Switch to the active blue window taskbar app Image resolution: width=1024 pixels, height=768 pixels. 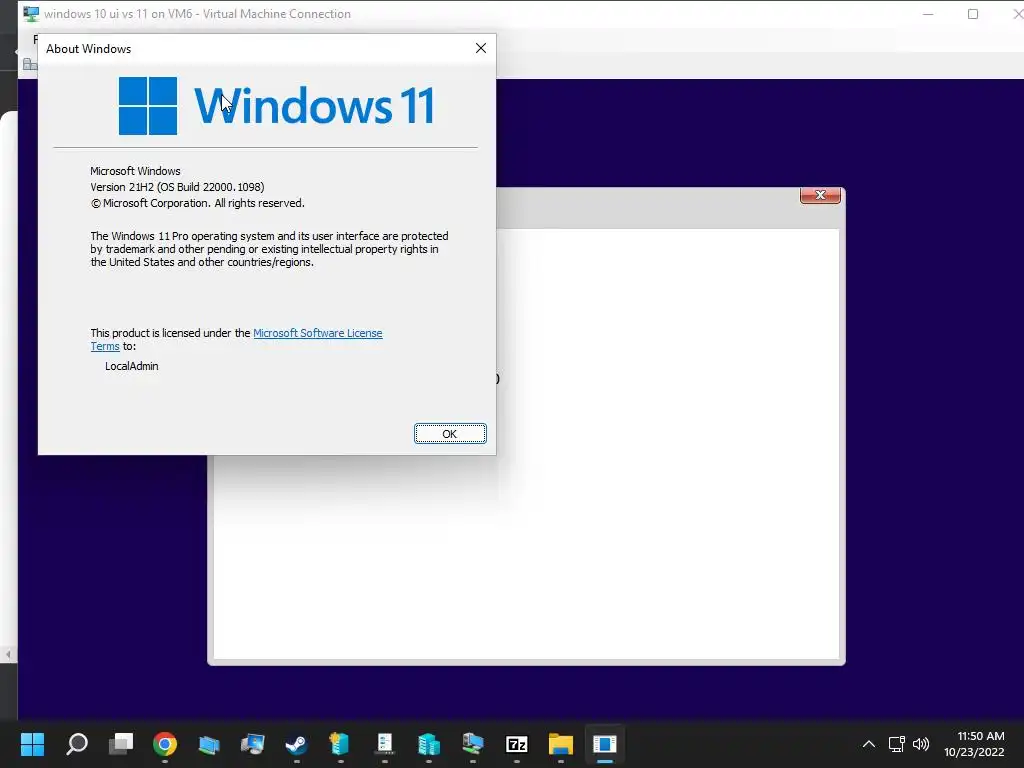[x=605, y=744]
